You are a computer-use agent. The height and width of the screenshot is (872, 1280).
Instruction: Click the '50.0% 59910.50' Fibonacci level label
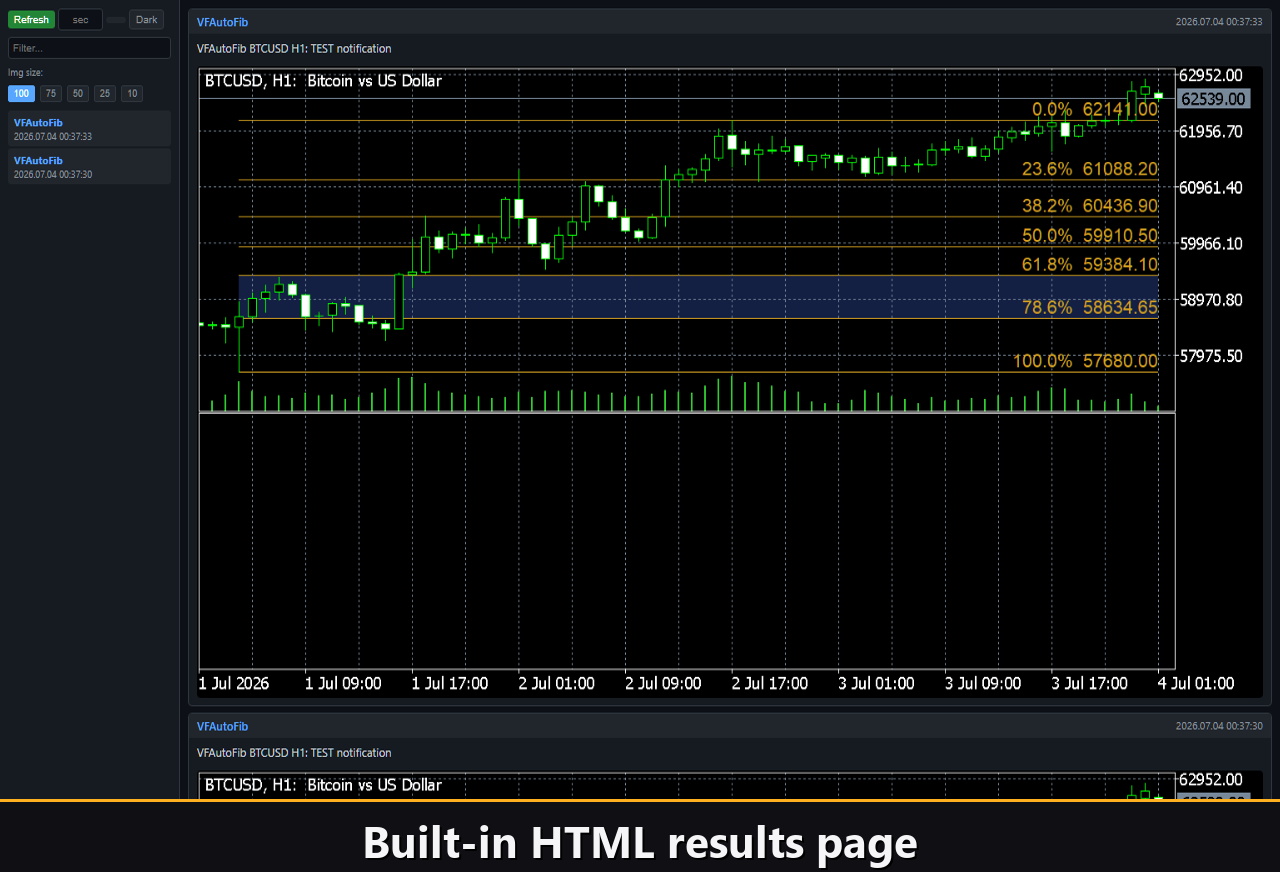point(1090,236)
